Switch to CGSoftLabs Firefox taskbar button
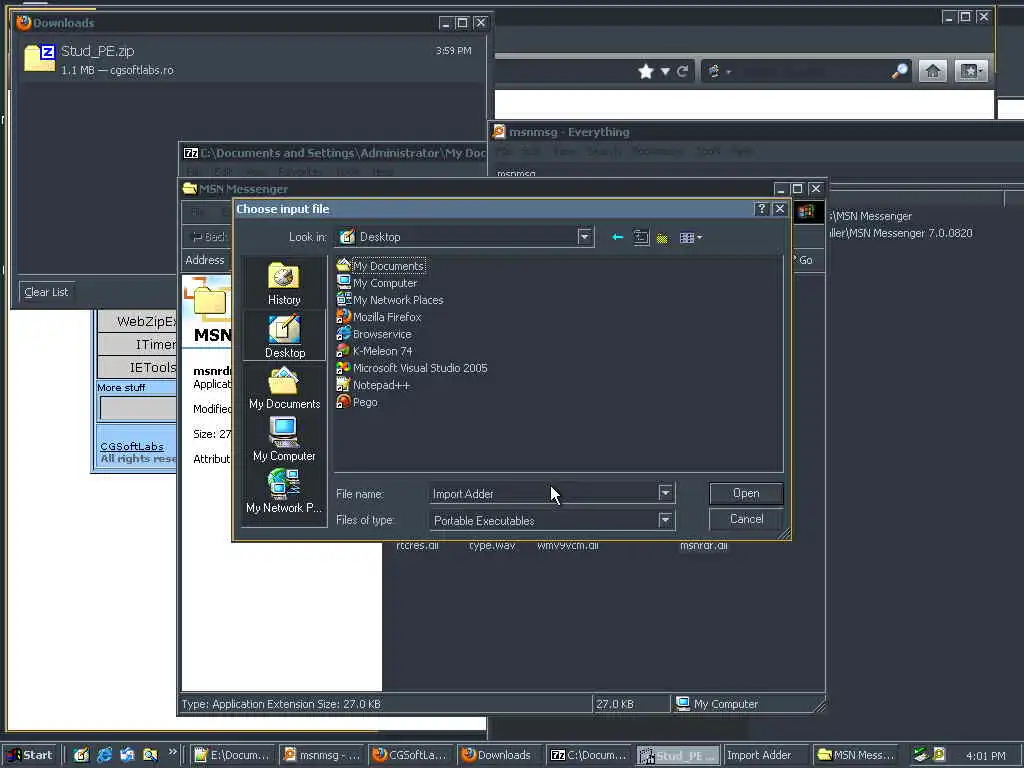 (x=411, y=755)
